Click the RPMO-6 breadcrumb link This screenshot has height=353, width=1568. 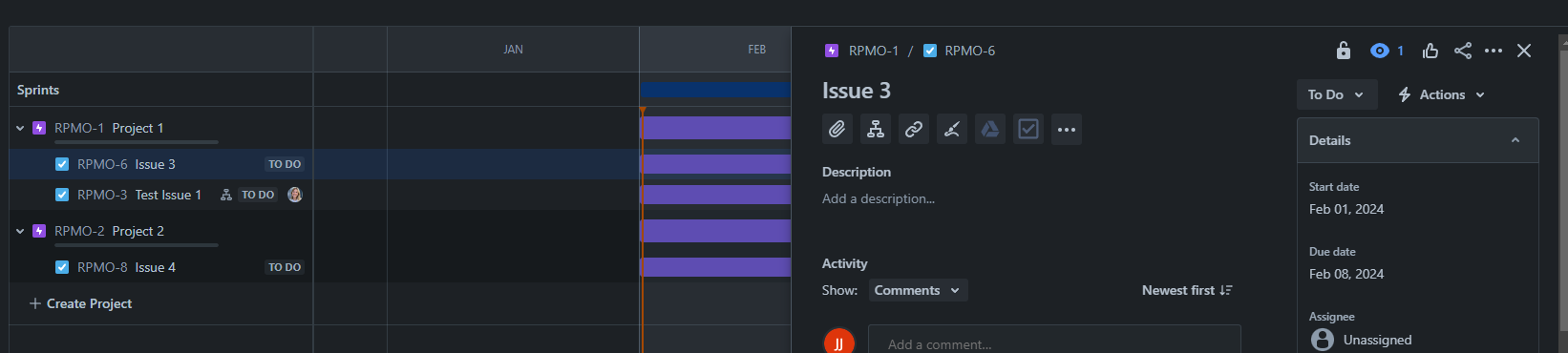click(x=970, y=51)
